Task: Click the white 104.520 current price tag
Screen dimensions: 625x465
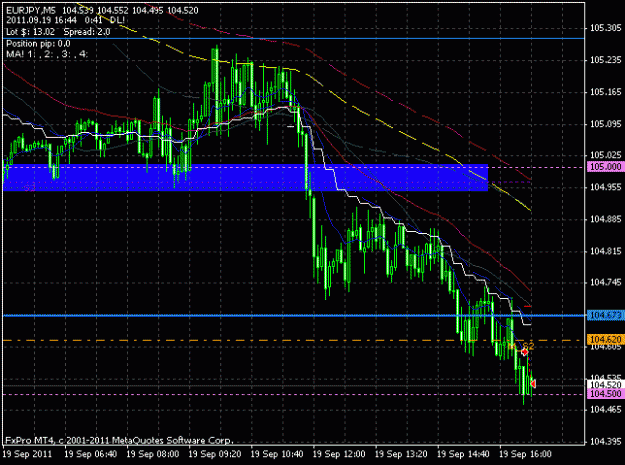Action: (605, 385)
